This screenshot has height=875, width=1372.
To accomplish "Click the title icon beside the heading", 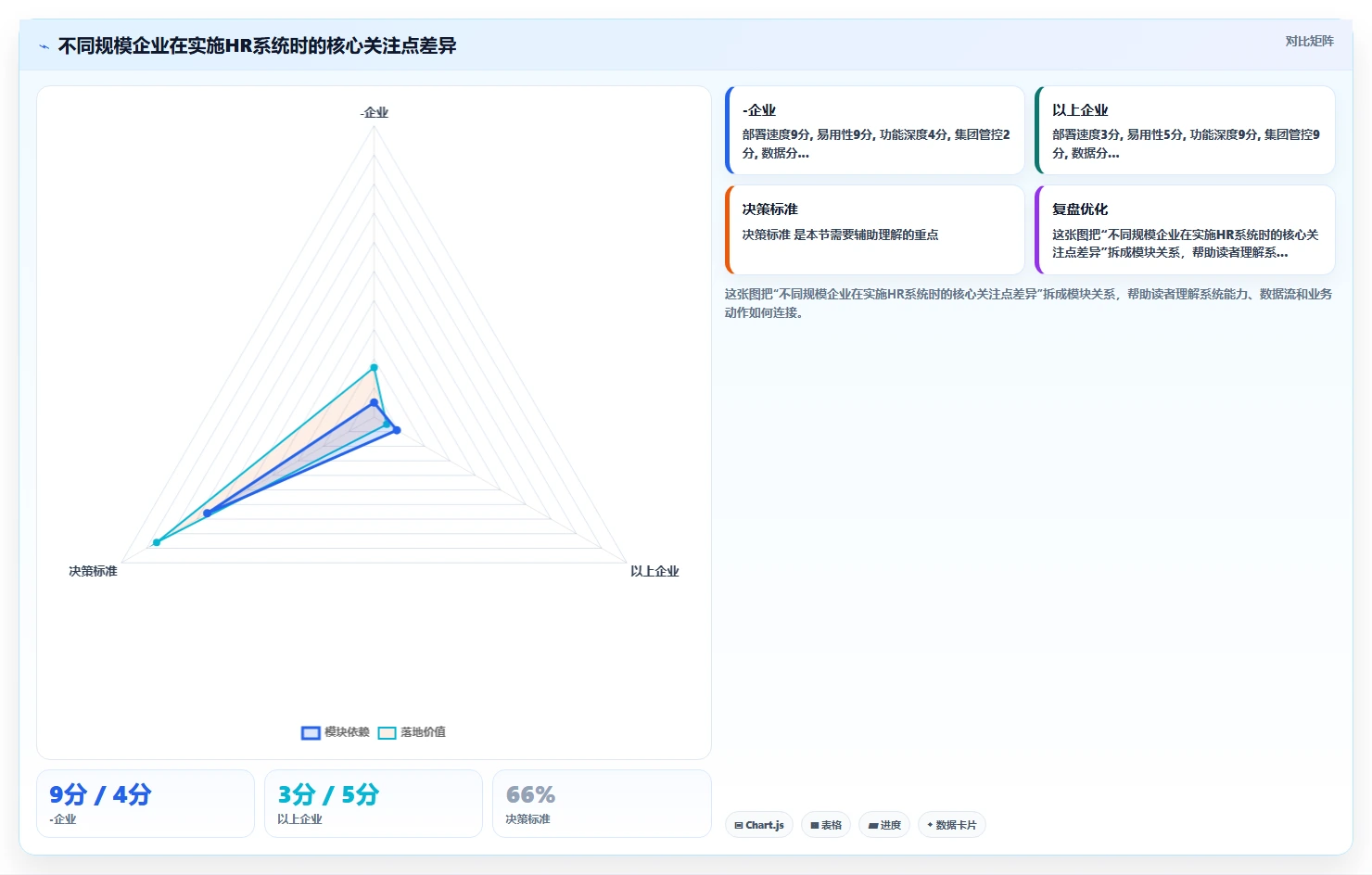I will coord(44,46).
